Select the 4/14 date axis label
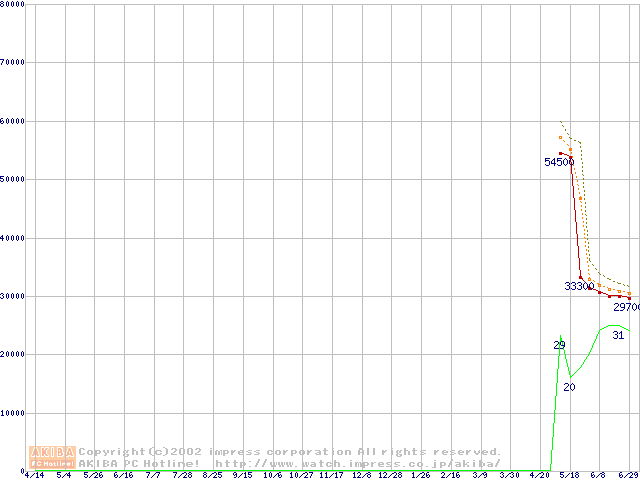Viewport: 640px width, 480px height. (x=34, y=476)
